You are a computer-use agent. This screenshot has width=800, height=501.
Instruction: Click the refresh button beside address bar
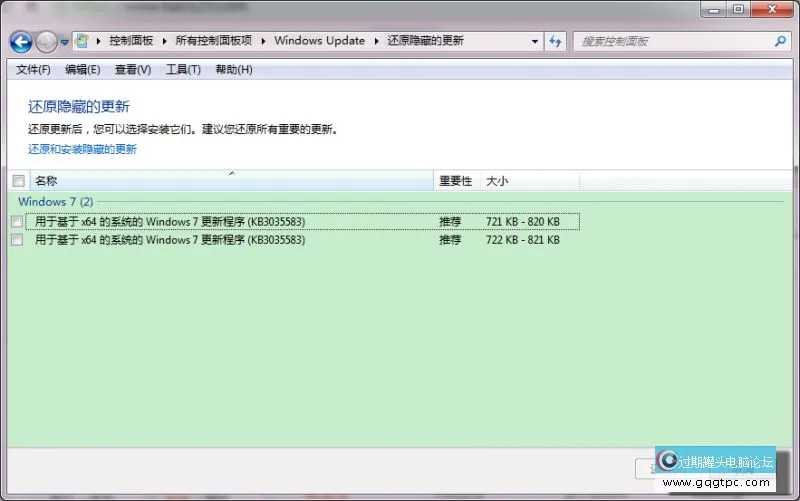pyautogui.click(x=555, y=41)
